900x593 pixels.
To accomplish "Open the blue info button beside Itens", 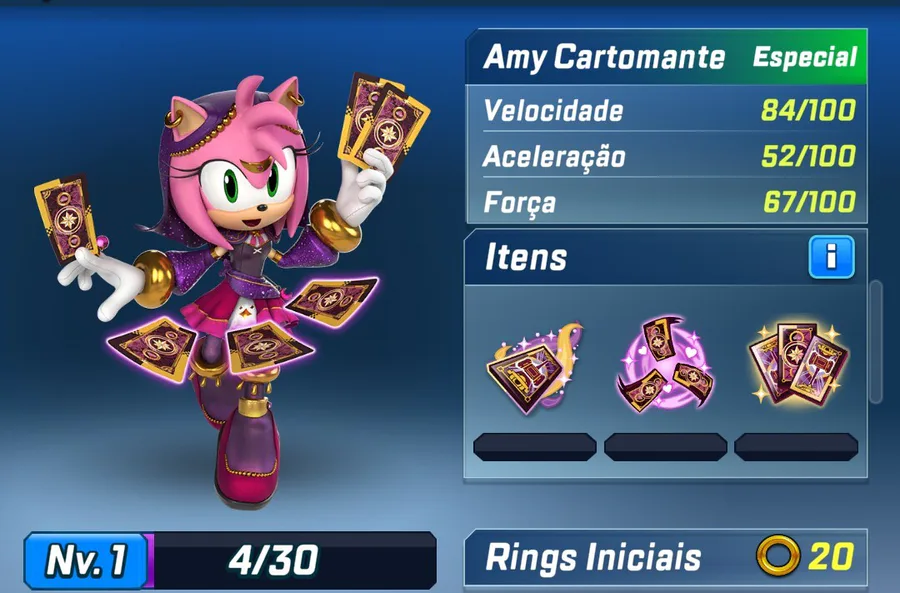I will 831,257.
